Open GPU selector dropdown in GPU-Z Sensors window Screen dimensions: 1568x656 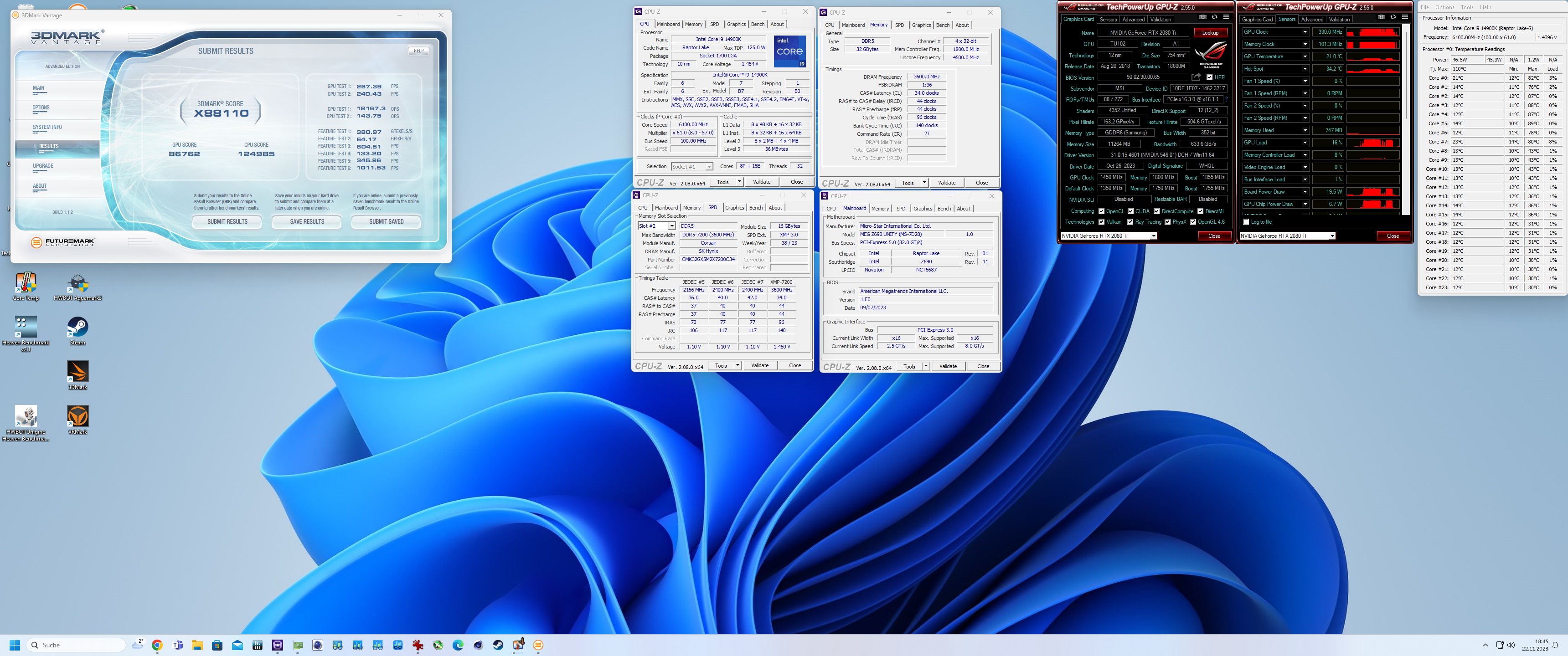point(1332,236)
